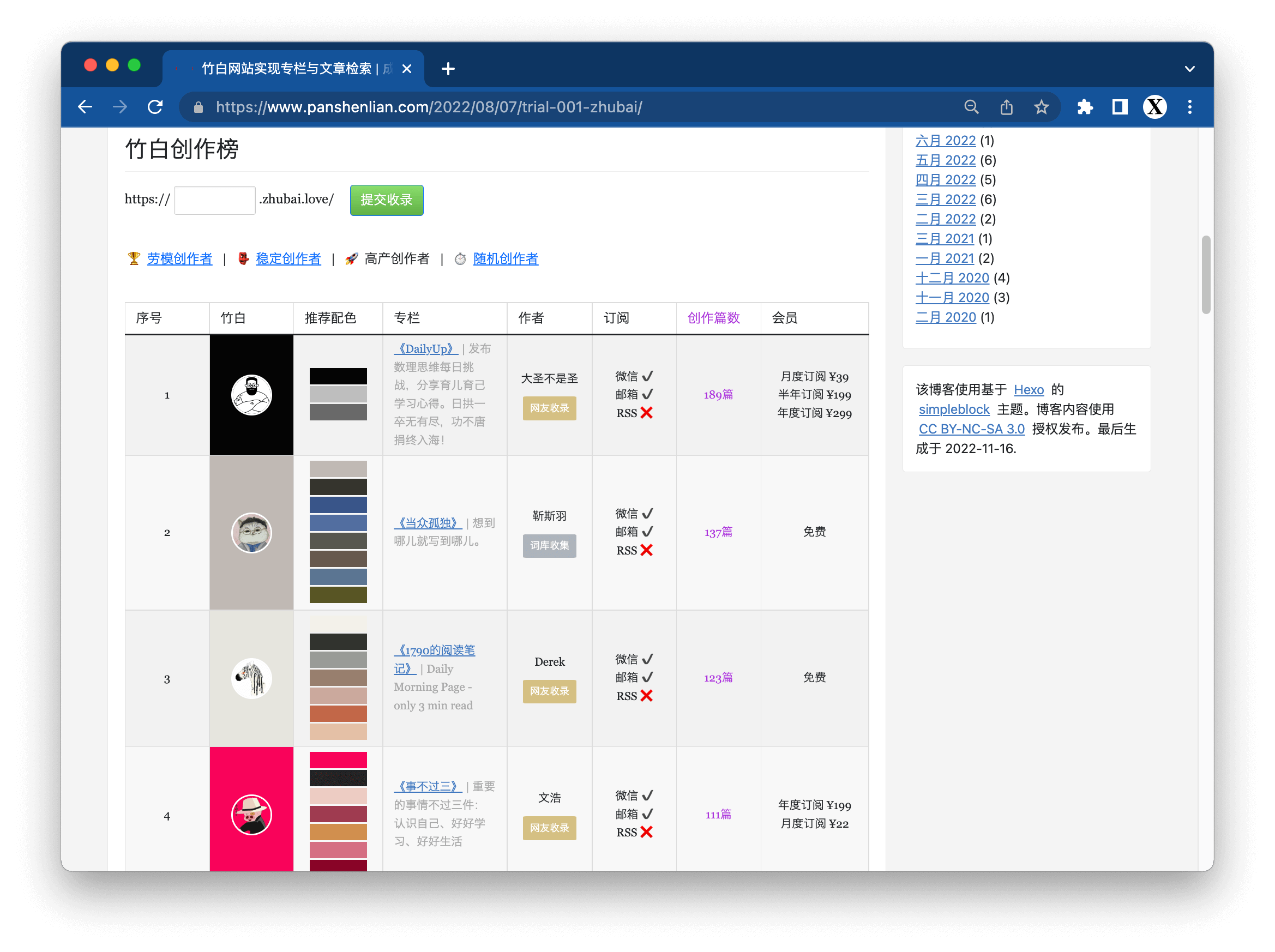Open the 稳定创作者 ranking
The width and height of the screenshot is (1275, 952).
click(288, 259)
